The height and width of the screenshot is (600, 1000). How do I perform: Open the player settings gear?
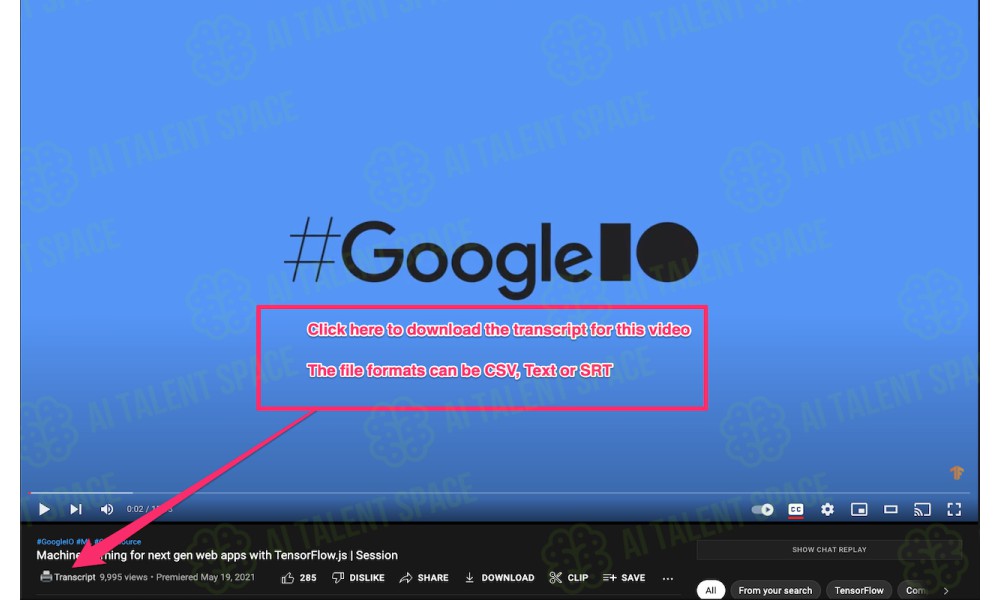click(827, 509)
